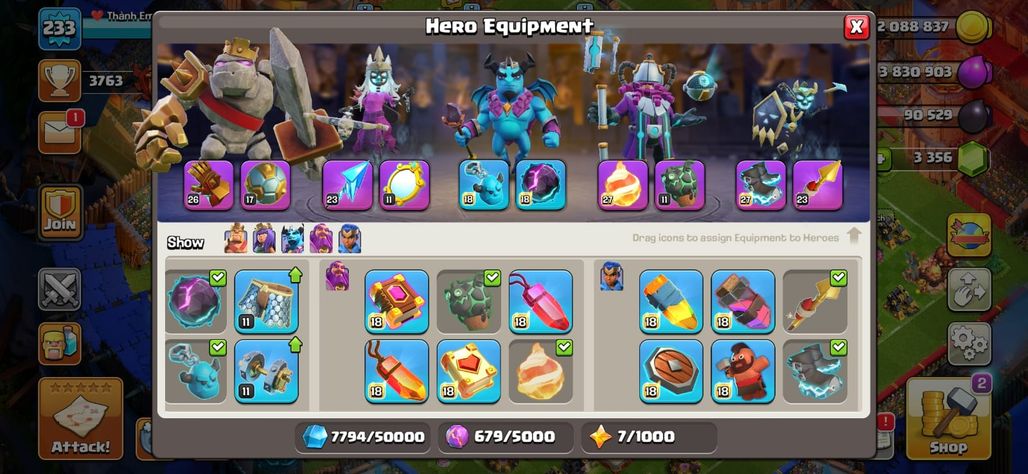
Task: Tap the Frozen Arrow equipment slot
Action: (x=347, y=185)
